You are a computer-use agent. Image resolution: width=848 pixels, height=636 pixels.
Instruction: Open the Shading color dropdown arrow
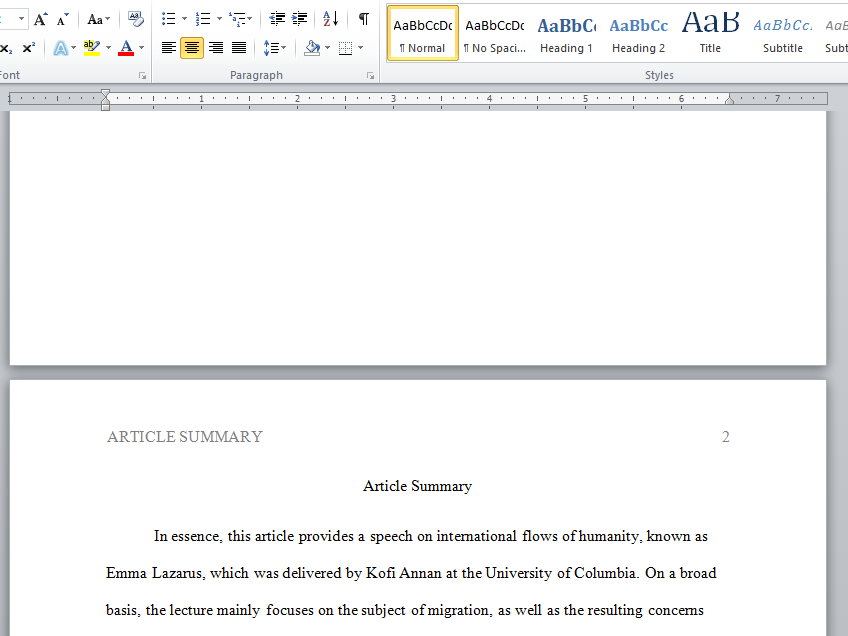[328, 48]
